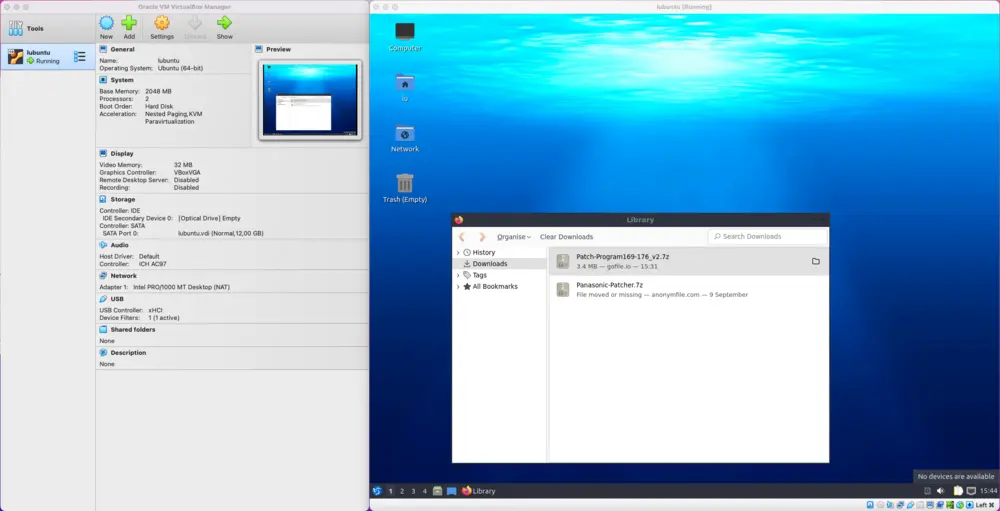Focus the Search Downloads field

[x=767, y=237]
